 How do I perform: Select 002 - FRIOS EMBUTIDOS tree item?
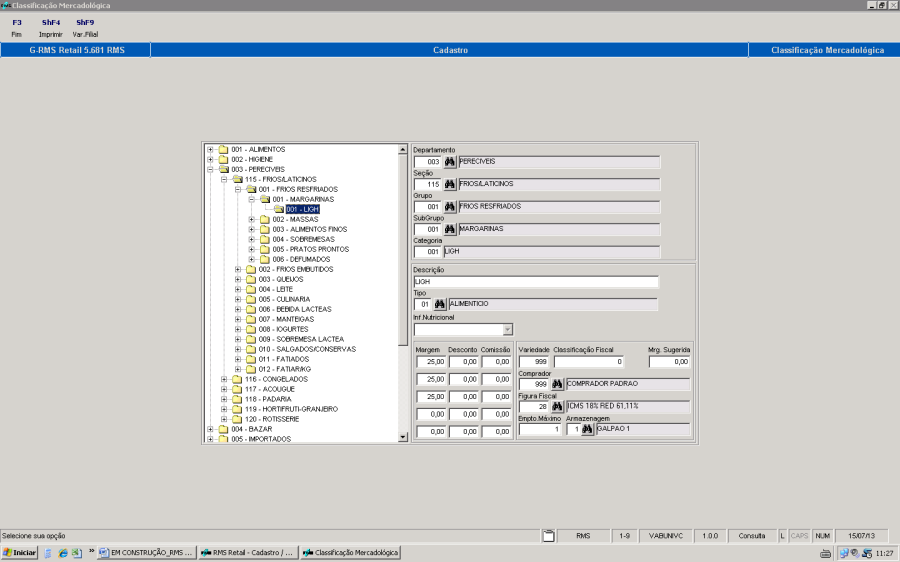(x=296, y=269)
